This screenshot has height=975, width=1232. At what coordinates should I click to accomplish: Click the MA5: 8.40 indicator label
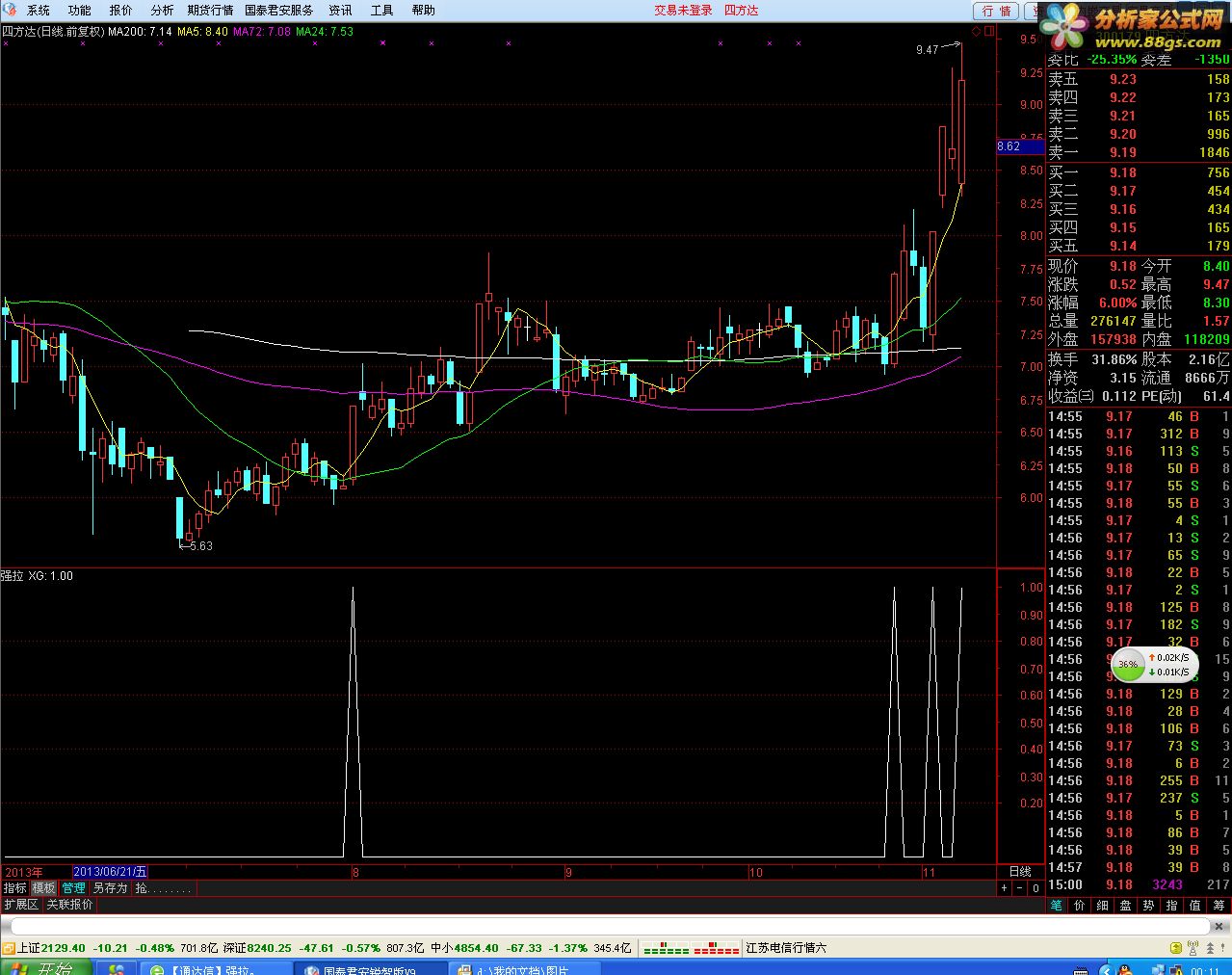[x=202, y=32]
